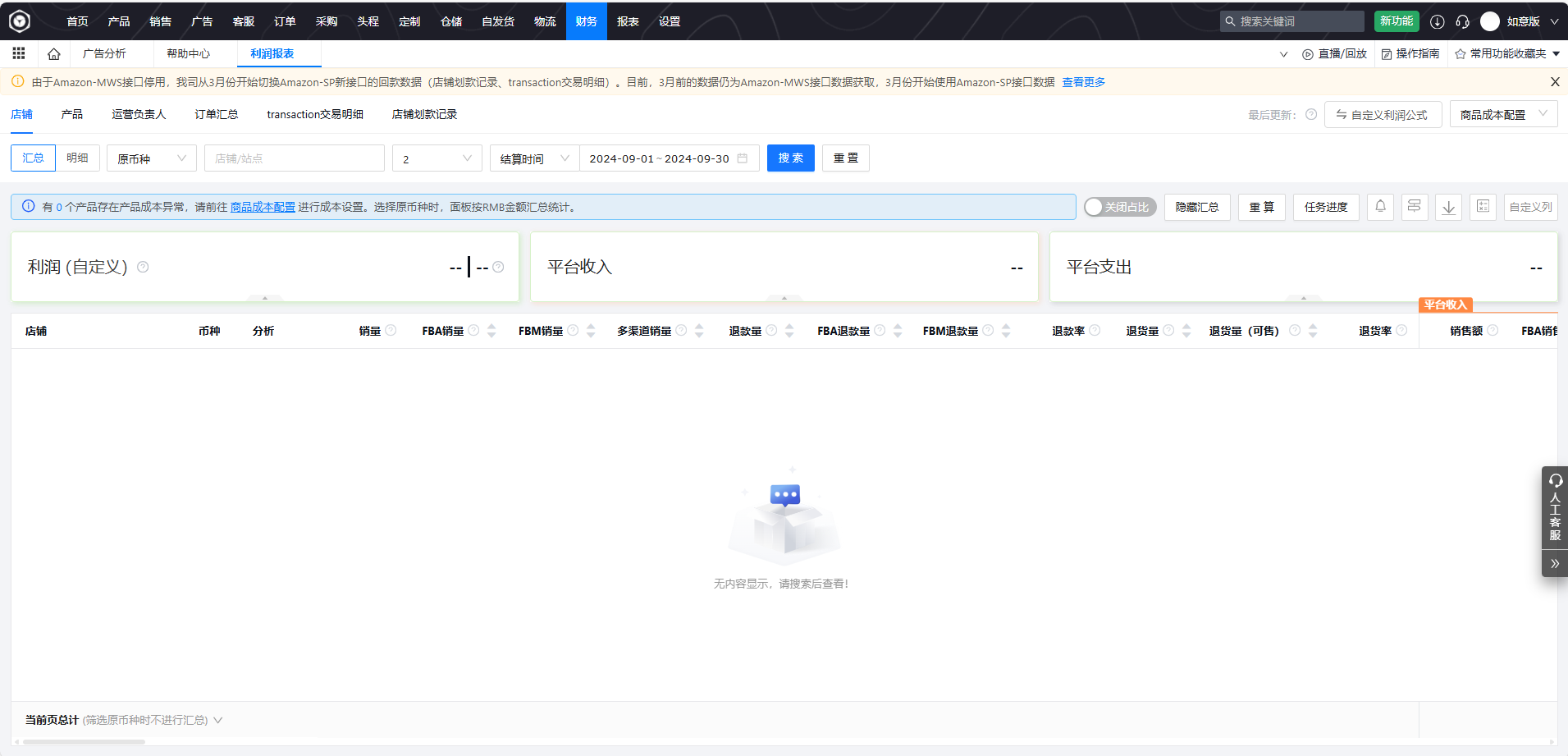Click help icon beside 退款率 column

1095,330
